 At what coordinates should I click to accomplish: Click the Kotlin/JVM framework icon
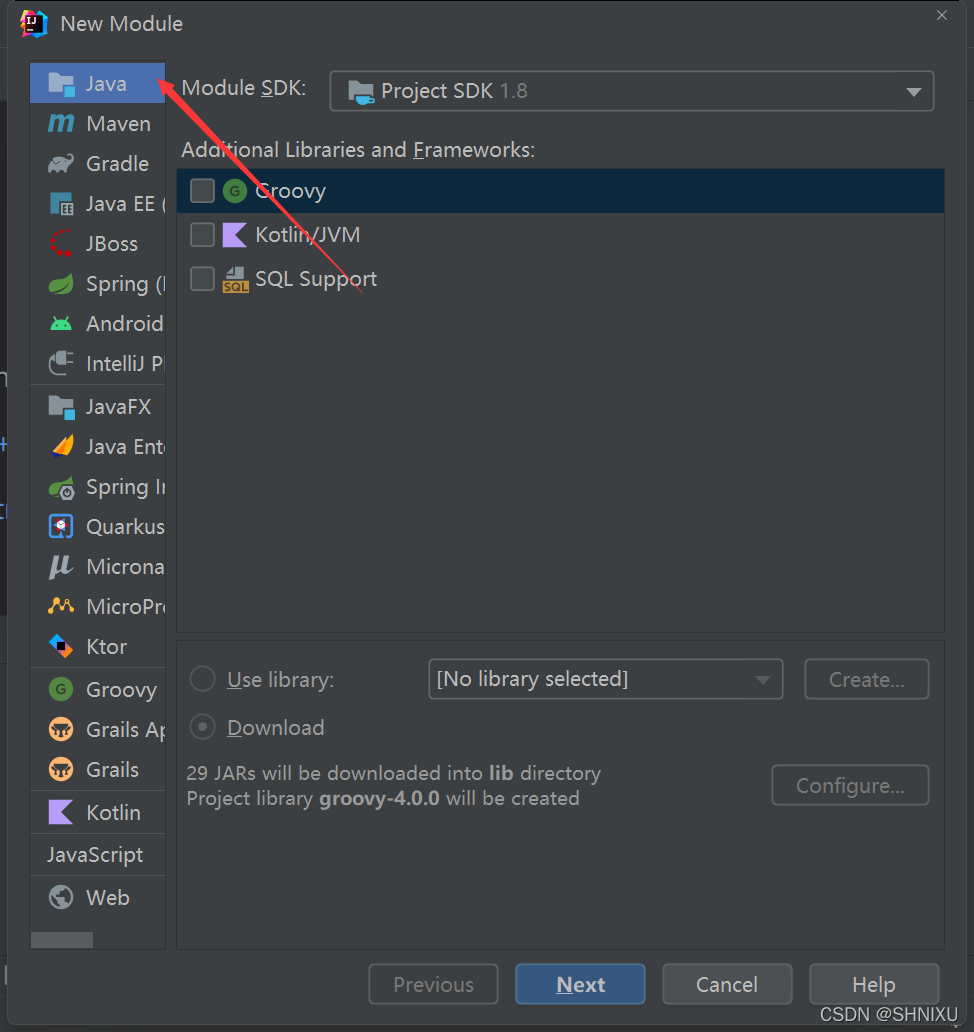(235, 234)
